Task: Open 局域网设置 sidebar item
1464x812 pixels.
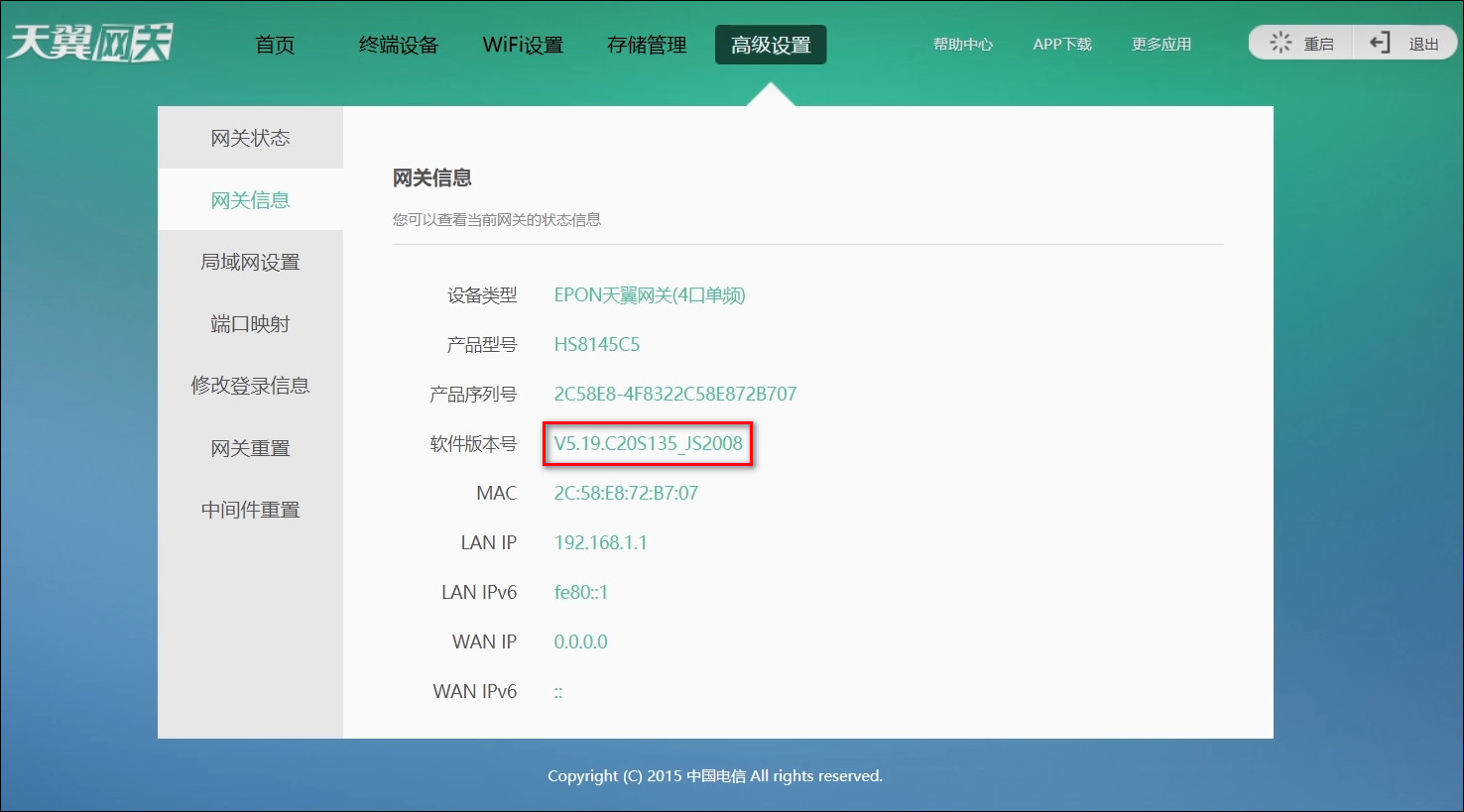Action: click(x=250, y=262)
